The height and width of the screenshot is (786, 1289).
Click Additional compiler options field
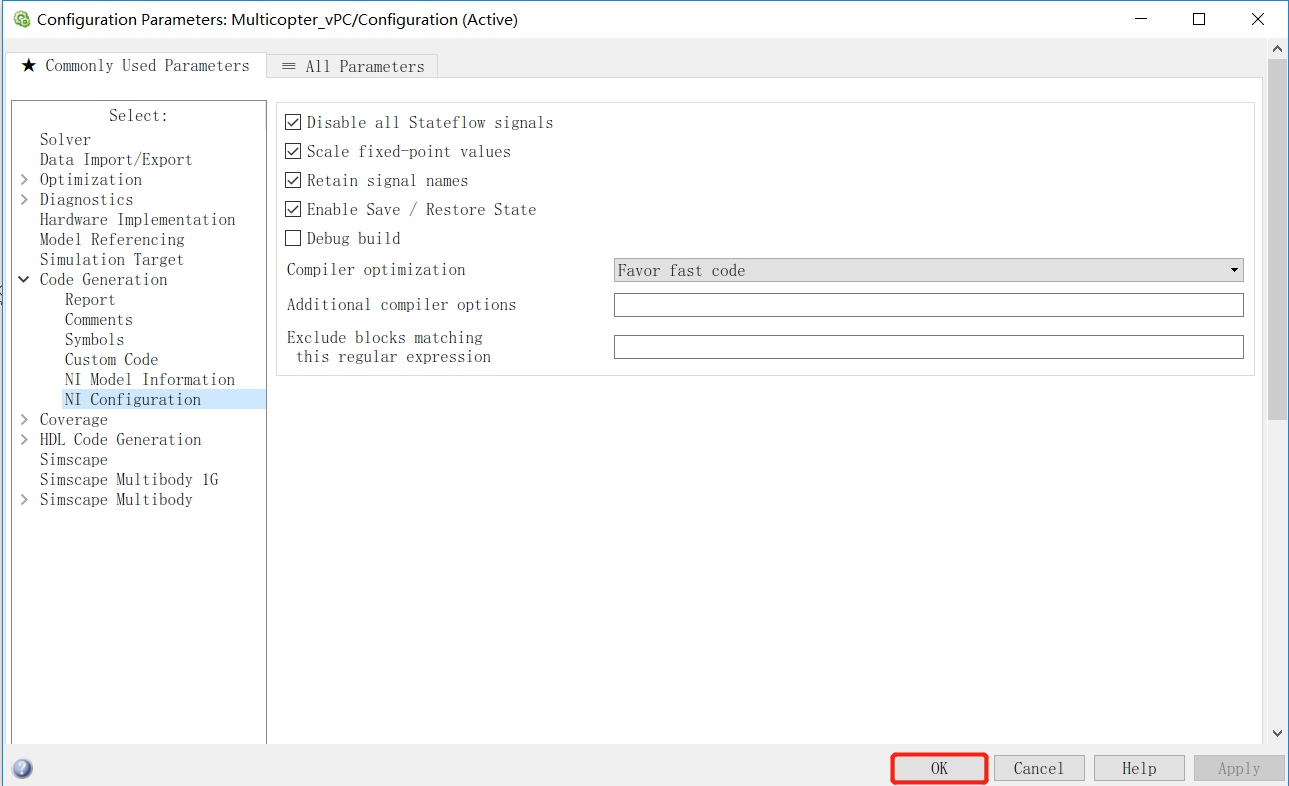coord(928,305)
